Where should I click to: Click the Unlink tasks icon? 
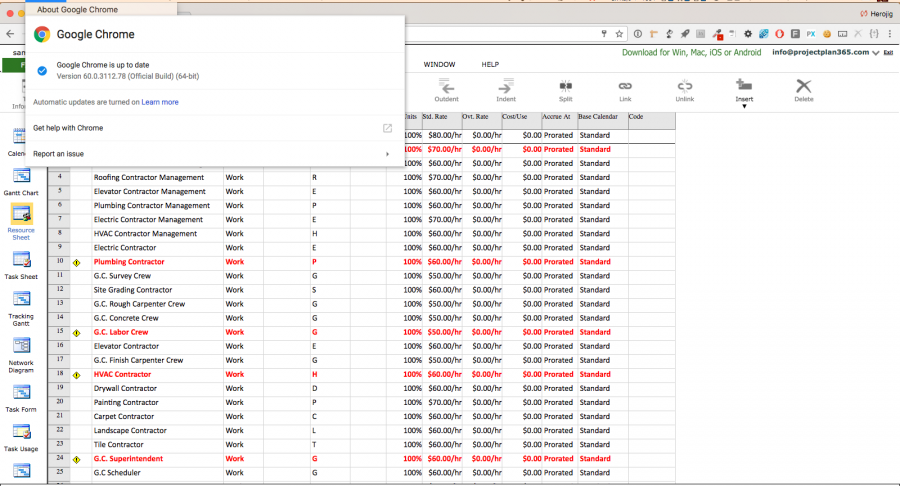click(685, 86)
